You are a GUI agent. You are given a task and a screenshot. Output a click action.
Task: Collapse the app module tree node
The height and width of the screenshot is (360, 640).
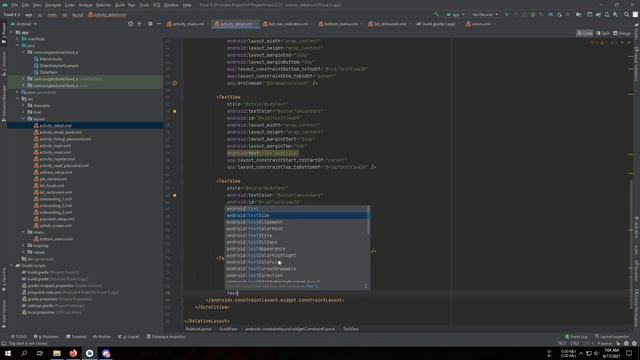12,32
